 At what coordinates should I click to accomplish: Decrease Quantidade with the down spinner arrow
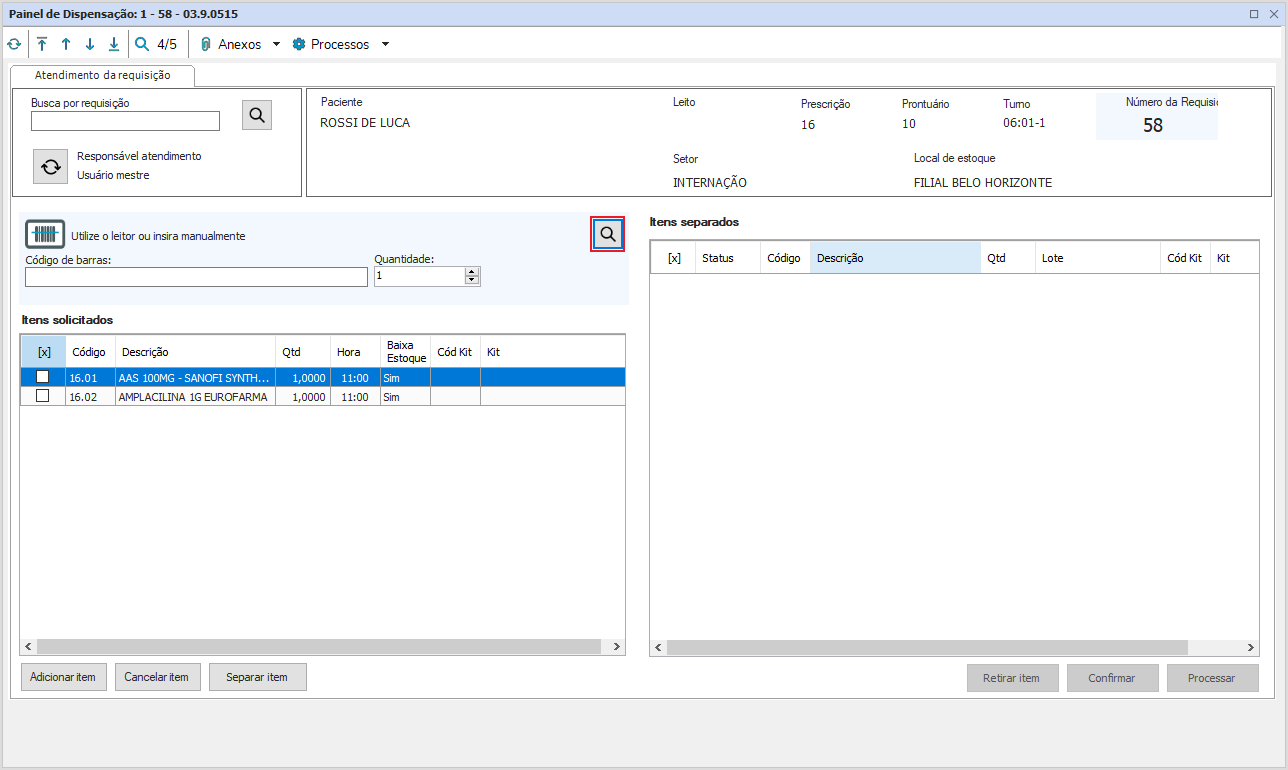click(x=472, y=281)
